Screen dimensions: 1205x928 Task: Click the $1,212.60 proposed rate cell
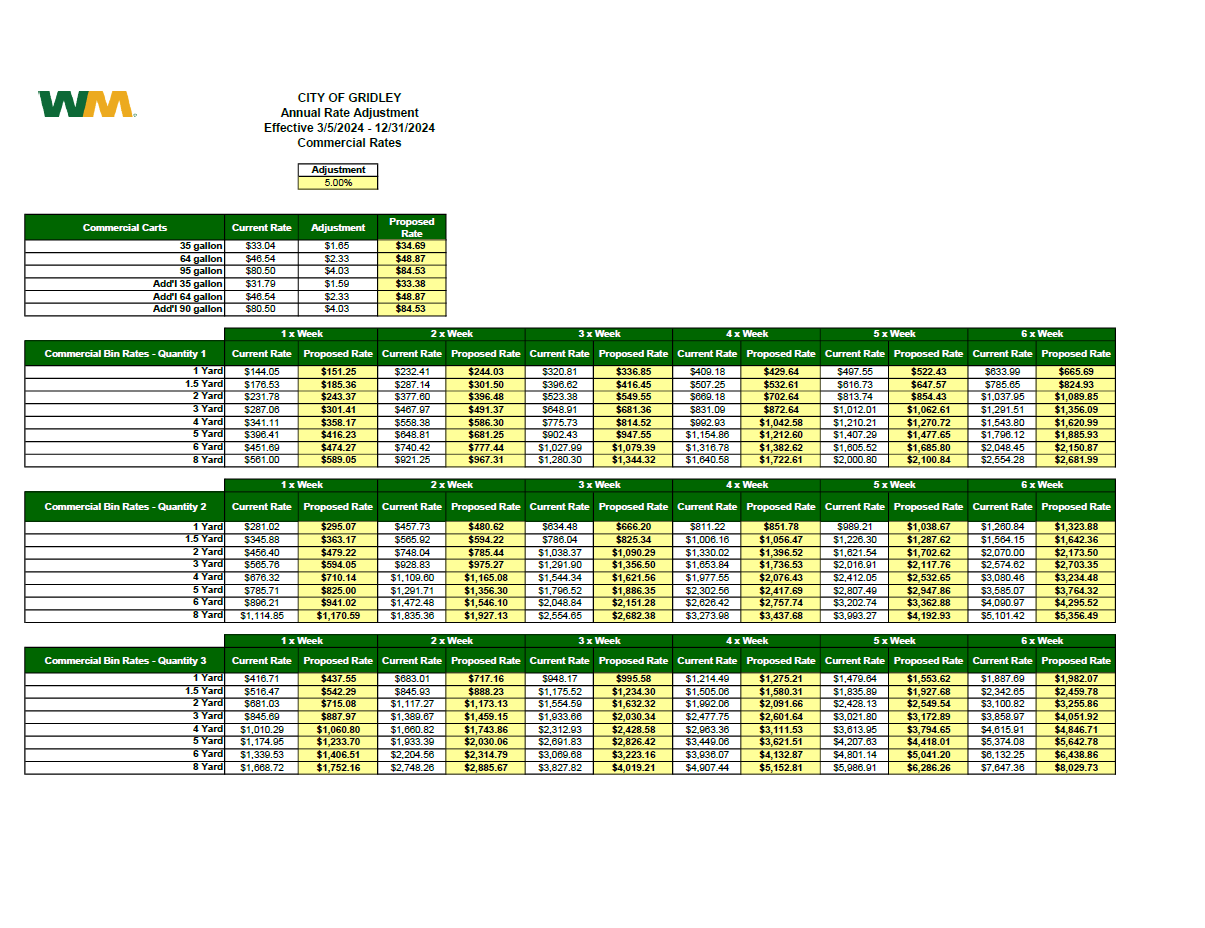click(x=780, y=435)
